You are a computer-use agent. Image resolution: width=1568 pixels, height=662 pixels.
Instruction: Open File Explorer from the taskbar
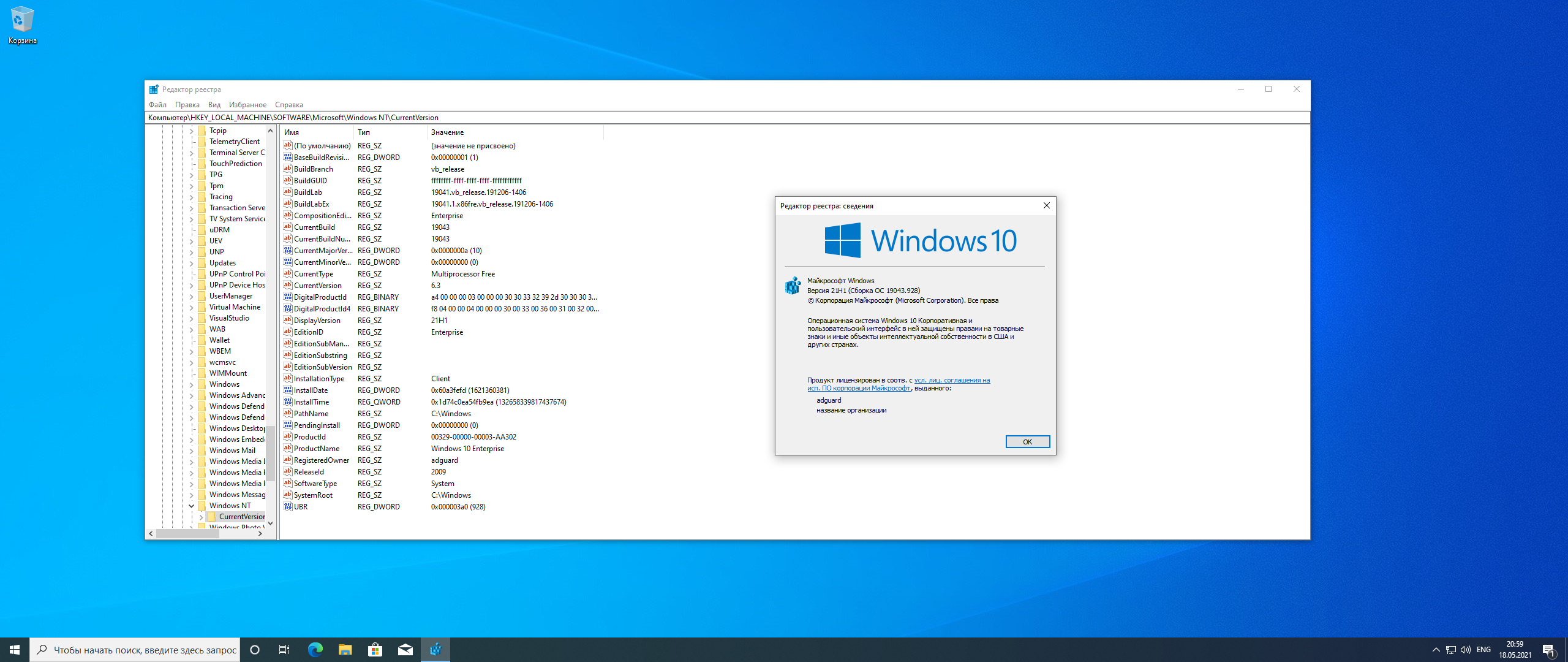click(345, 650)
